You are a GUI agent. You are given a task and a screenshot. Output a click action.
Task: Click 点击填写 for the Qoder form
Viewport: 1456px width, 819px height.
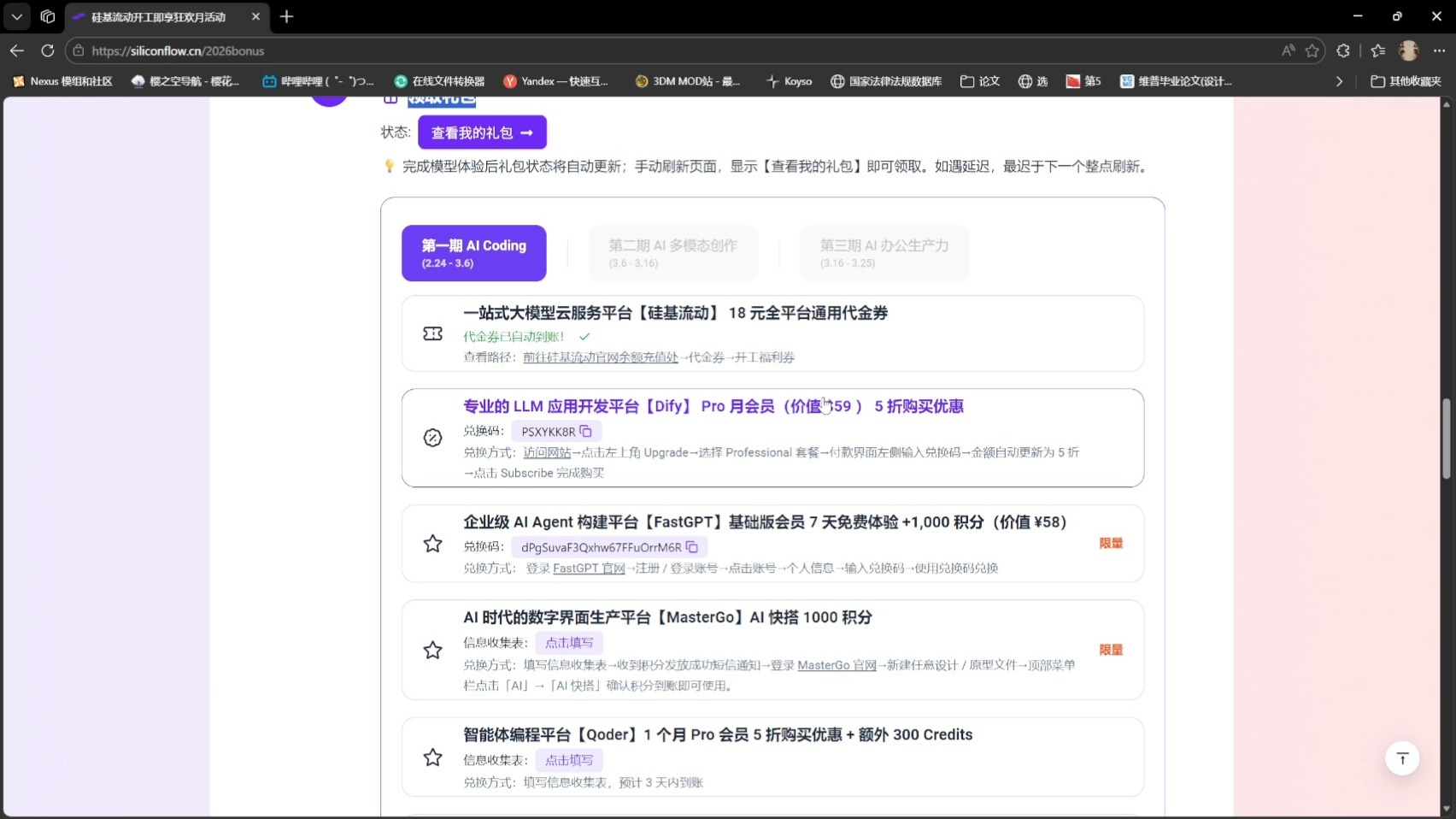click(569, 760)
